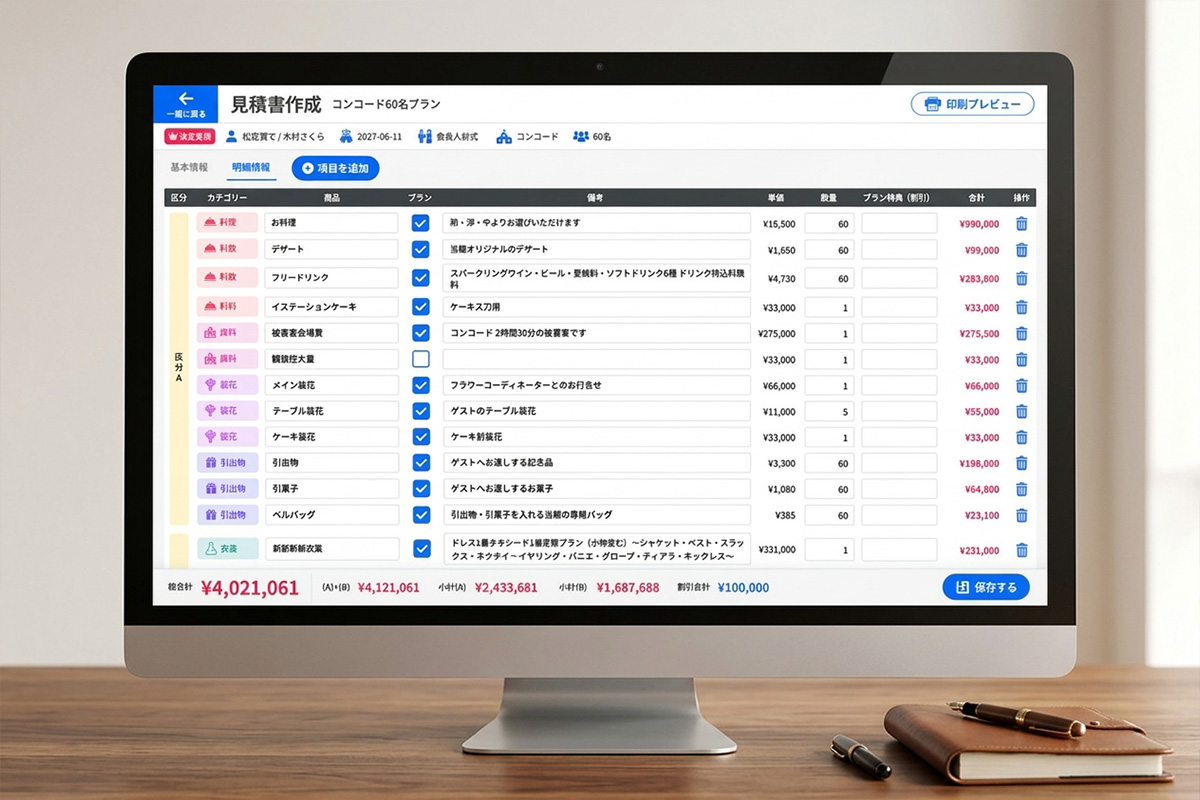Uncheck the plan checkbox for イステーションケーキ
The width and height of the screenshot is (1200, 800).
point(421,307)
